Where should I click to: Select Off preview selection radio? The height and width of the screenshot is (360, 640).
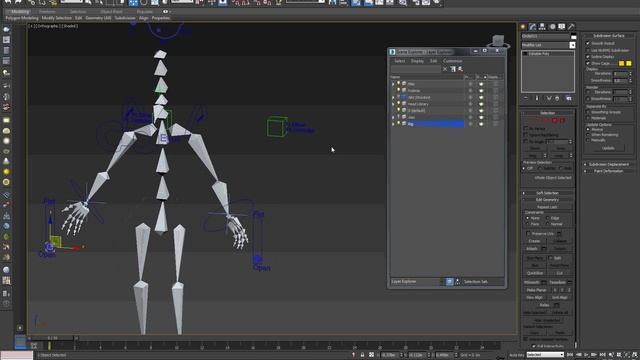(524, 168)
